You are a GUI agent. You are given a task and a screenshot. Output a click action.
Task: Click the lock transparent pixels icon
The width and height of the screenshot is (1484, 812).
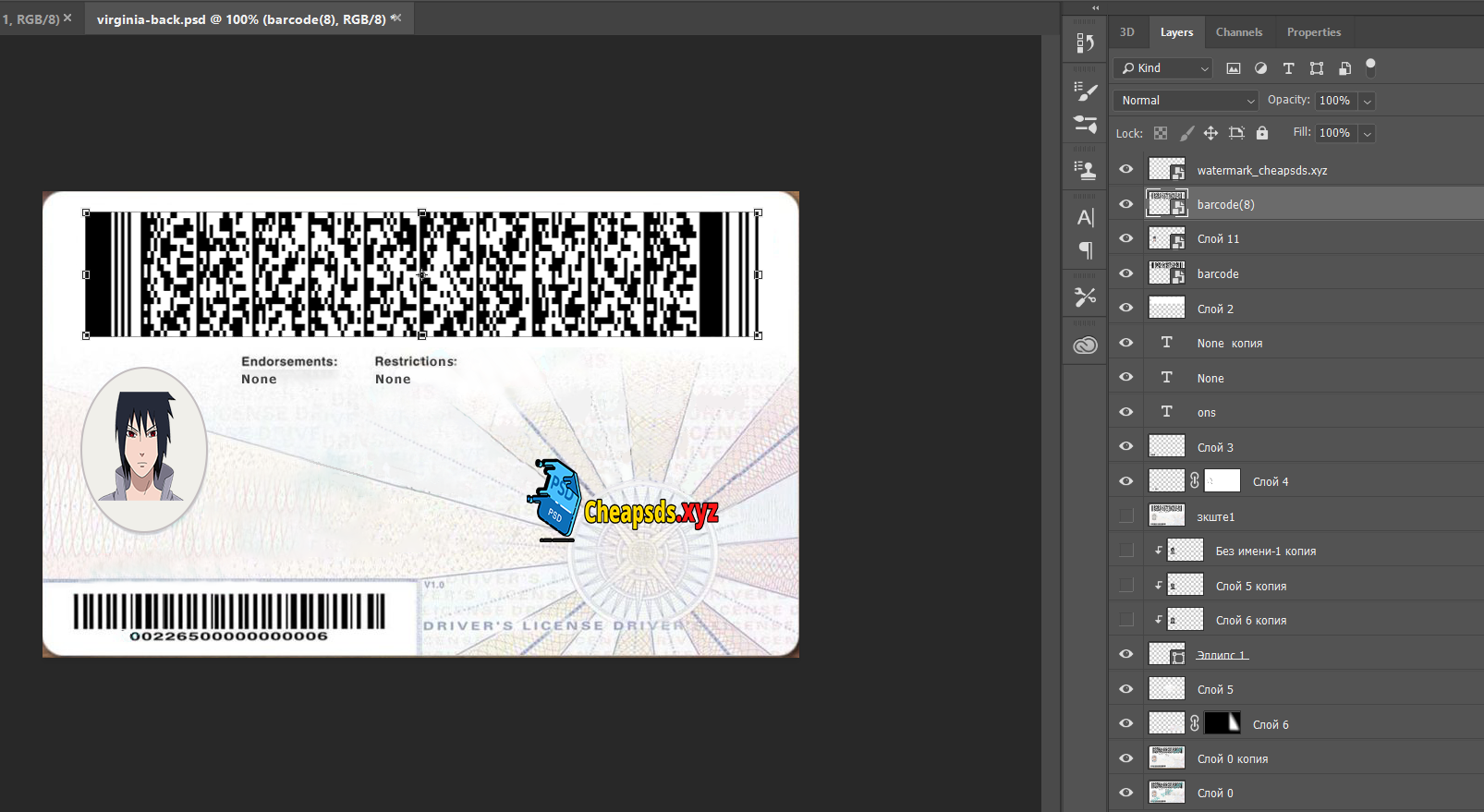pos(1161,133)
